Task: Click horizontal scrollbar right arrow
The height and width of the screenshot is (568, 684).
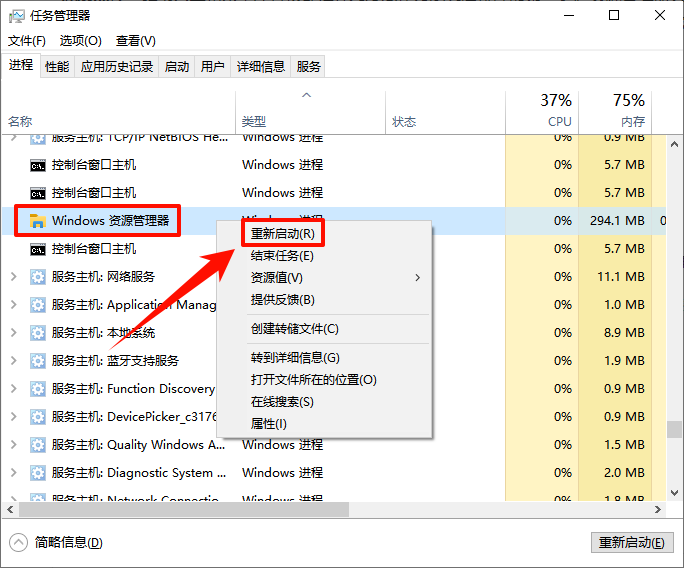Action: pyautogui.click(x=658, y=510)
